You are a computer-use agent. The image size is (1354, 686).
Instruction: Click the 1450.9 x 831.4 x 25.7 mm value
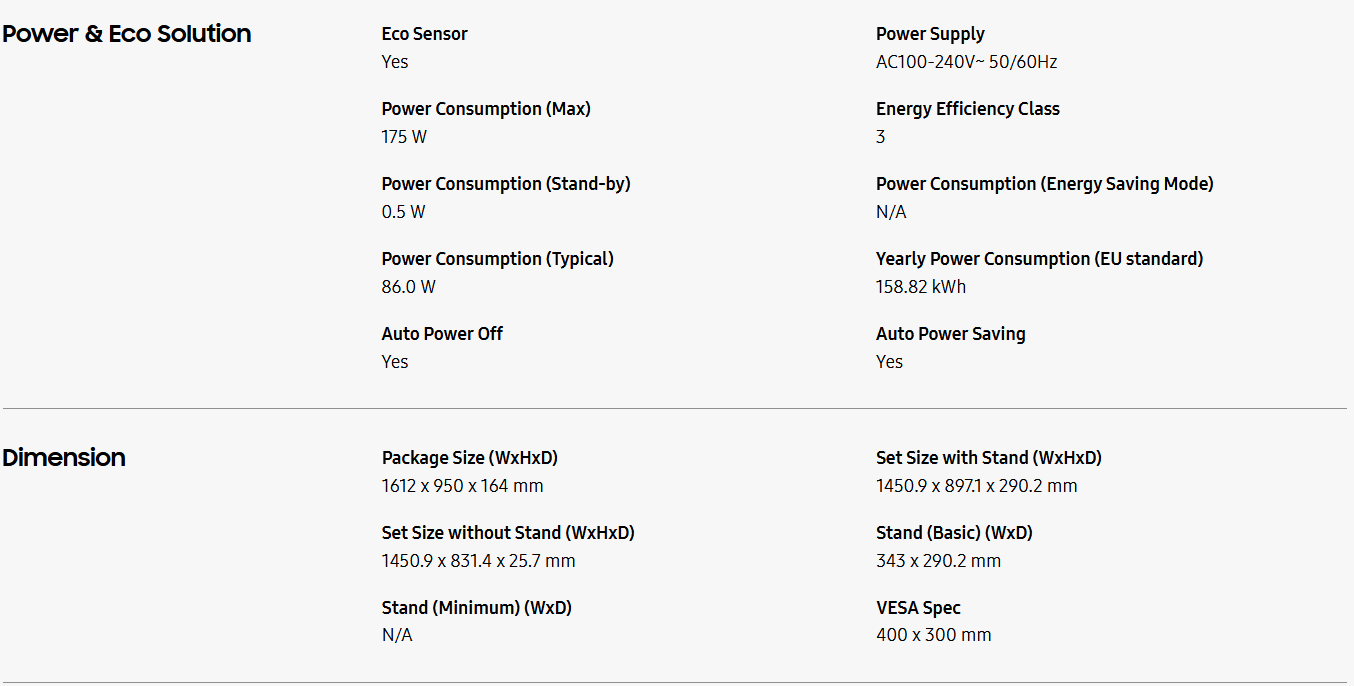pyautogui.click(x=478, y=561)
